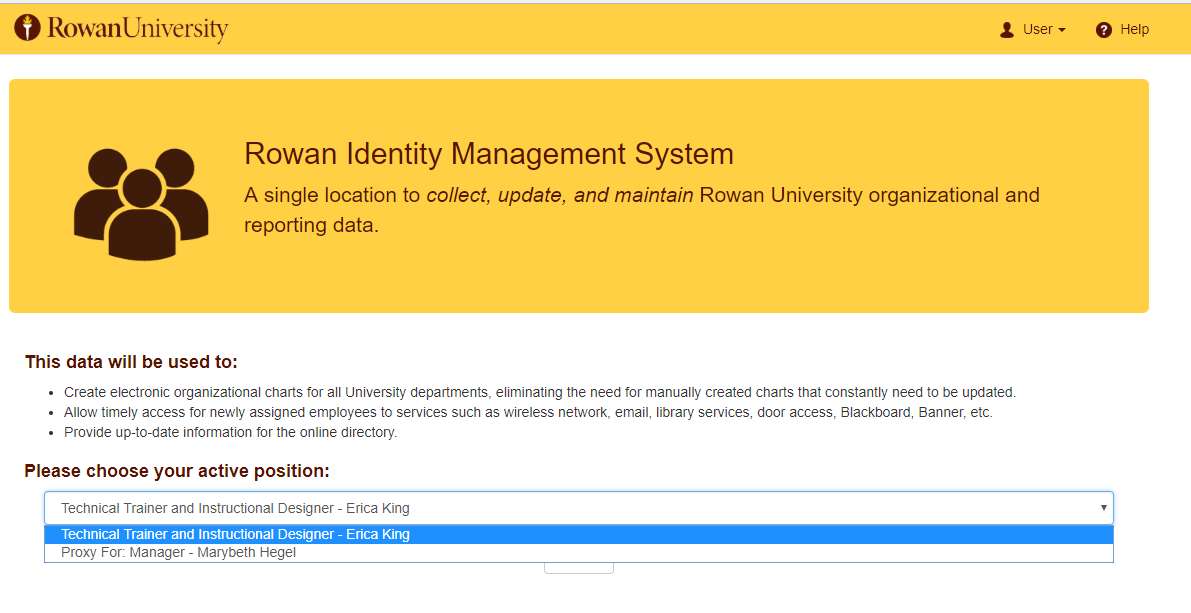Screen dimensions: 1191x613
Task: Click the Help question mark icon
Action: coord(1104,30)
